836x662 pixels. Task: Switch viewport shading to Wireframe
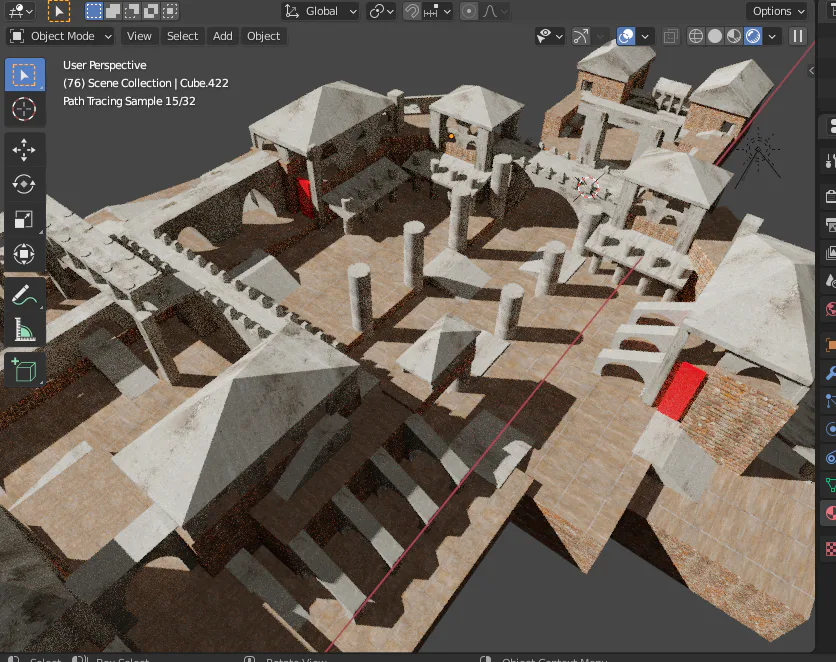(696, 36)
